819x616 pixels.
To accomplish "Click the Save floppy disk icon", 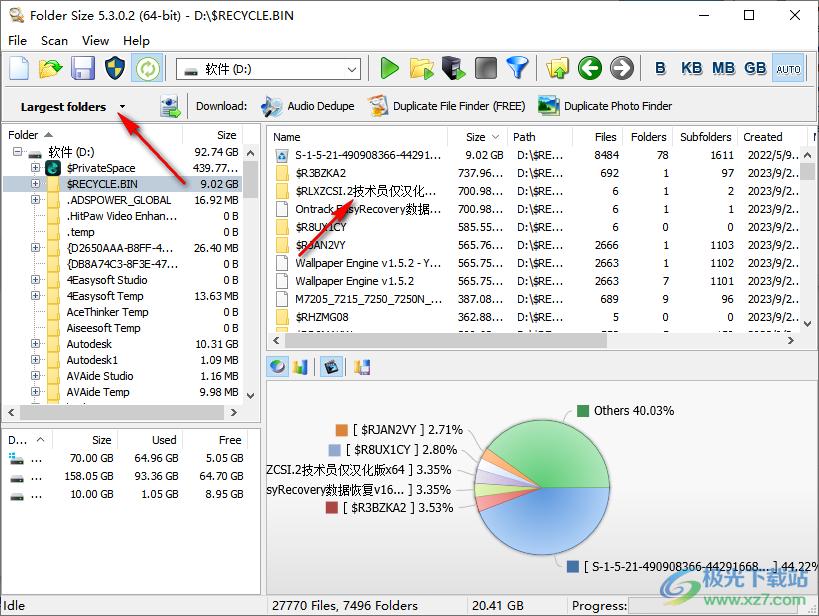I will [x=83, y=68].
